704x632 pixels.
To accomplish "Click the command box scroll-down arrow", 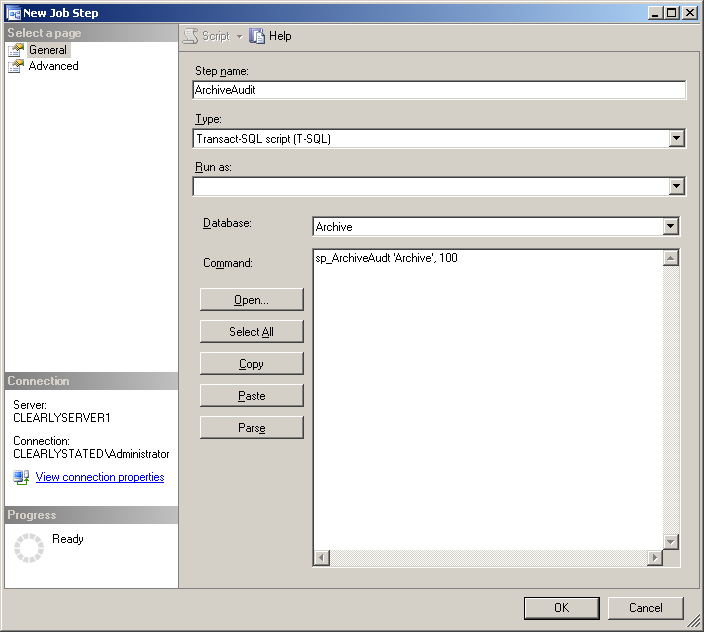I will [671, 541].
